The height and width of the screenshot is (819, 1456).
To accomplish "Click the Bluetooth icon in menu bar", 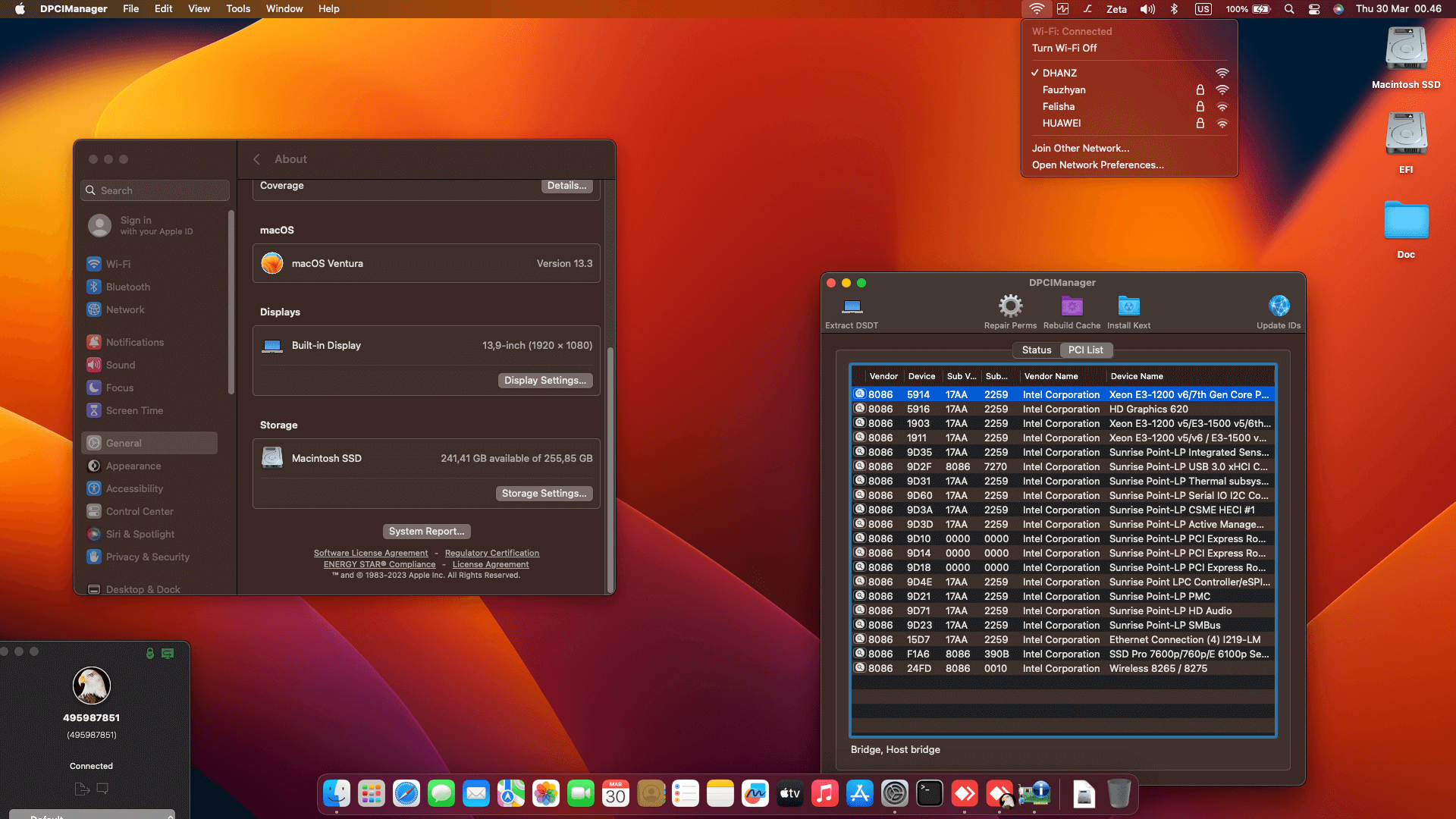I will [1175, 9].
